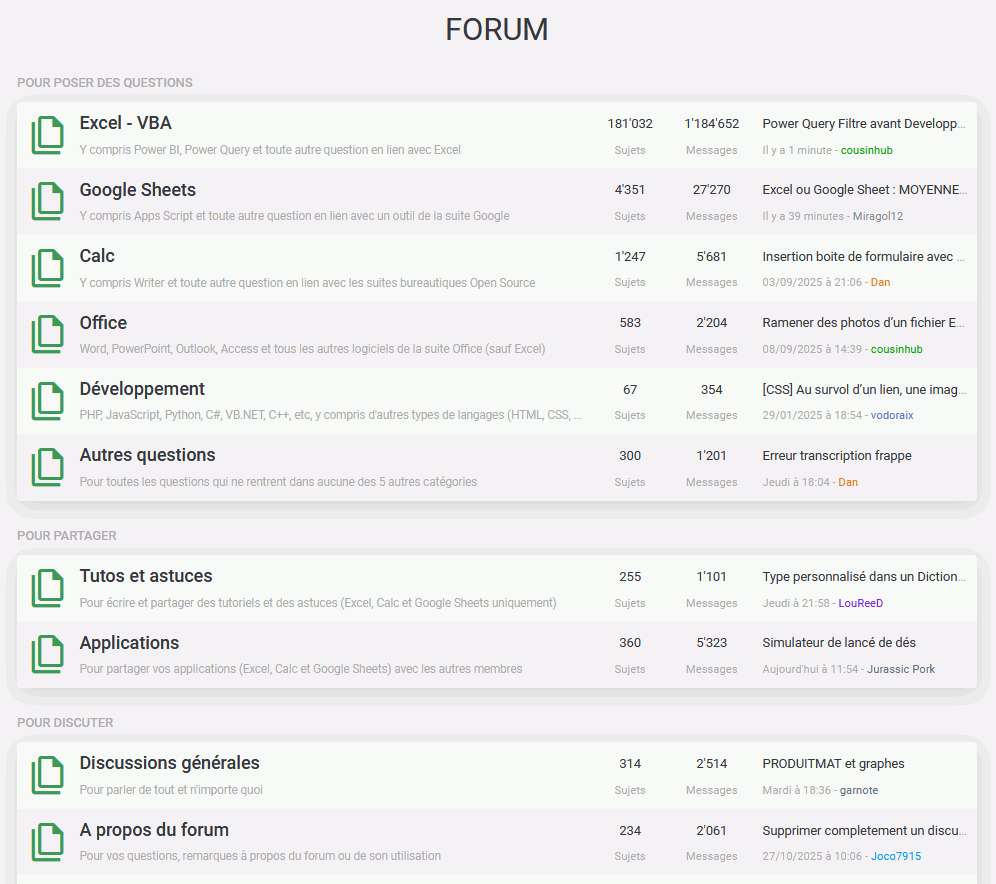Viewport: 996px width, 884px height.
Task: Select the icon beside Développement forum
Action: pyautogui.click(x=47, y=401)
